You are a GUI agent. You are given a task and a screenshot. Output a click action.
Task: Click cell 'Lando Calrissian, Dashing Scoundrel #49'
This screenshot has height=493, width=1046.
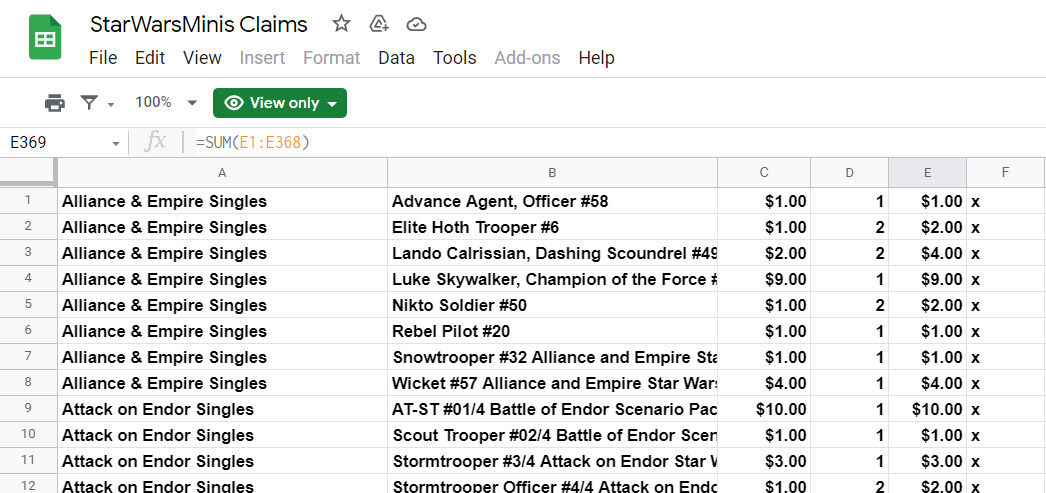tap(552, 253)
